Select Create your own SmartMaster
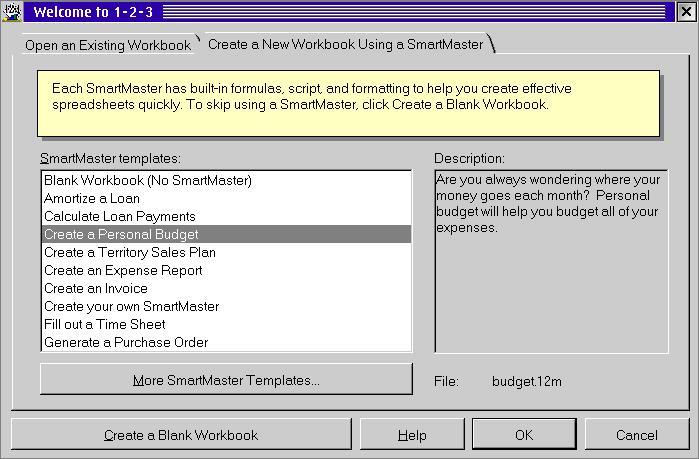 (x=226, y=306)
